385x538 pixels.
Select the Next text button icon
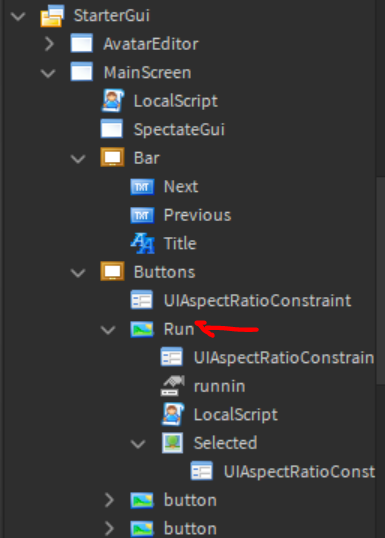tap(142, 187)
